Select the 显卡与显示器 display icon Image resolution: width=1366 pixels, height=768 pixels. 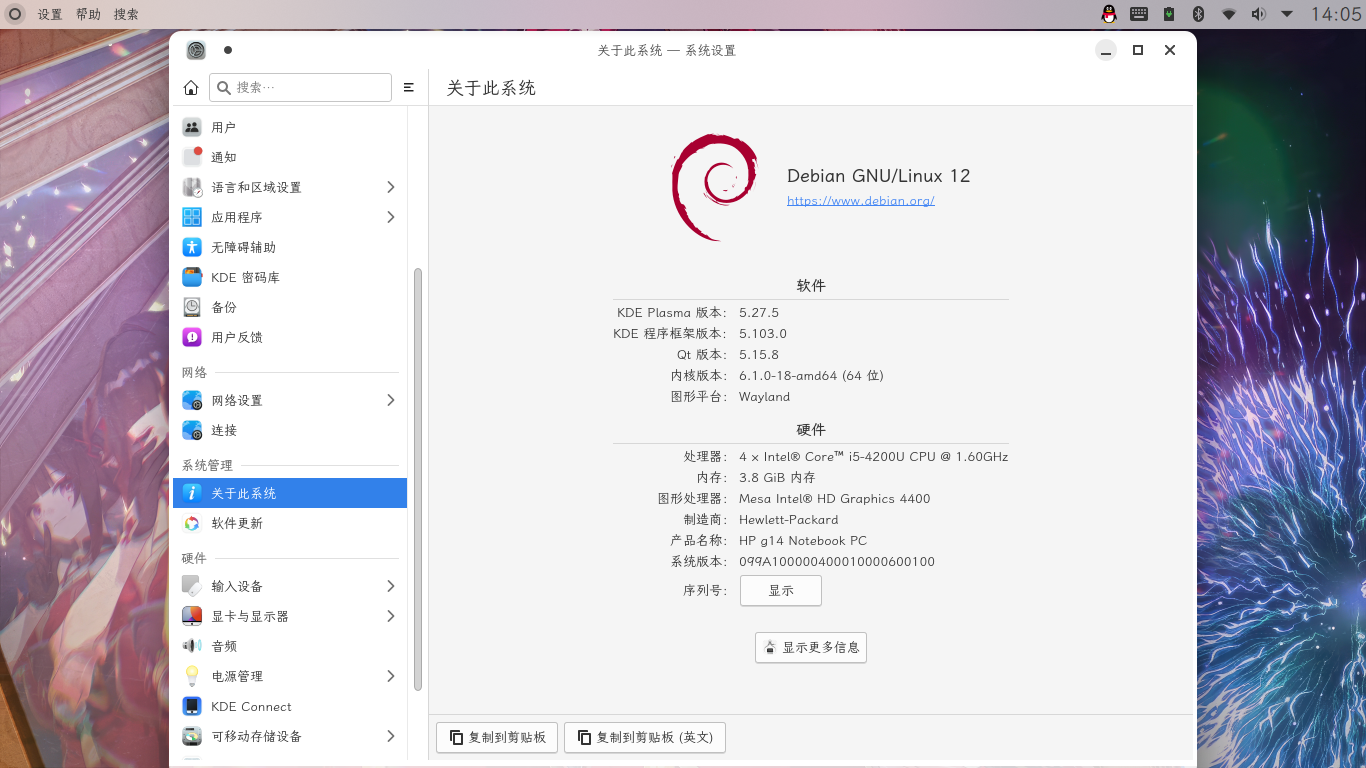point(192,616)
